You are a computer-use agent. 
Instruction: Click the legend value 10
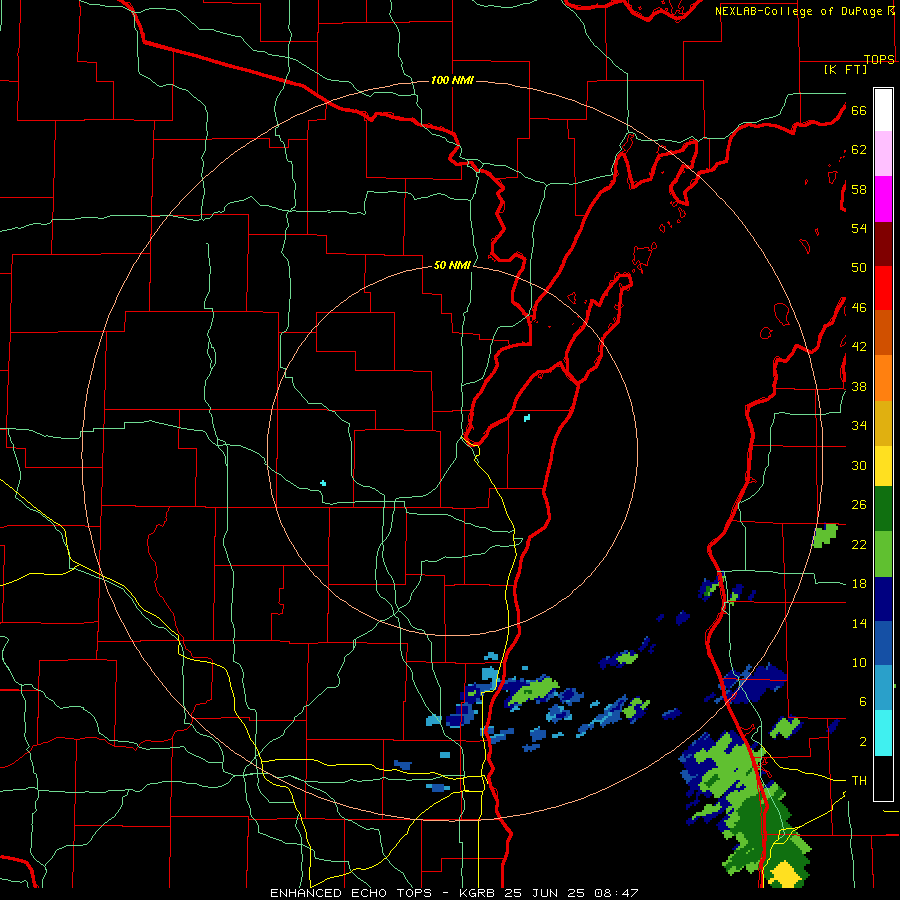coord(859,662)
